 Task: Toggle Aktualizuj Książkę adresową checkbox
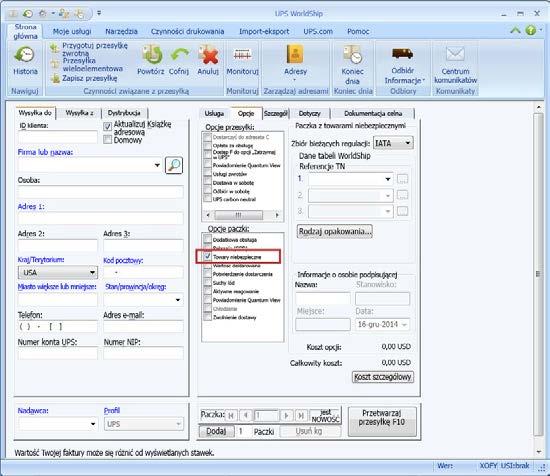click(107, 126)
